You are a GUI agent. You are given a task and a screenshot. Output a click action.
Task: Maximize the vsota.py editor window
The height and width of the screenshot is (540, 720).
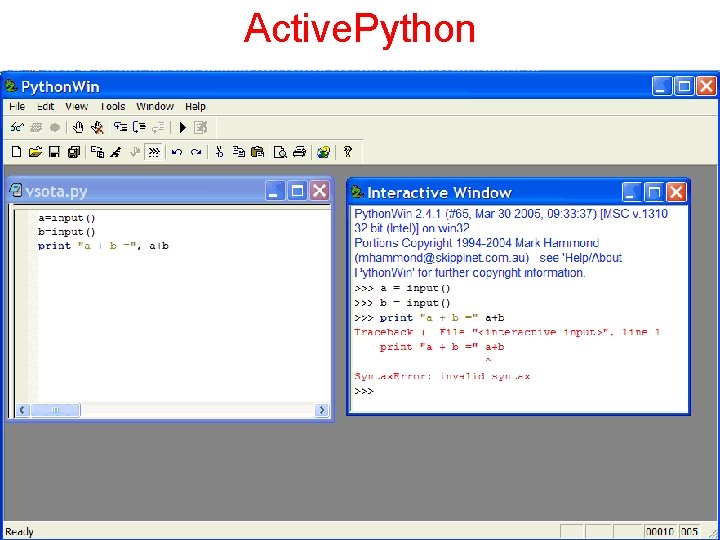(x=297, y=191)
